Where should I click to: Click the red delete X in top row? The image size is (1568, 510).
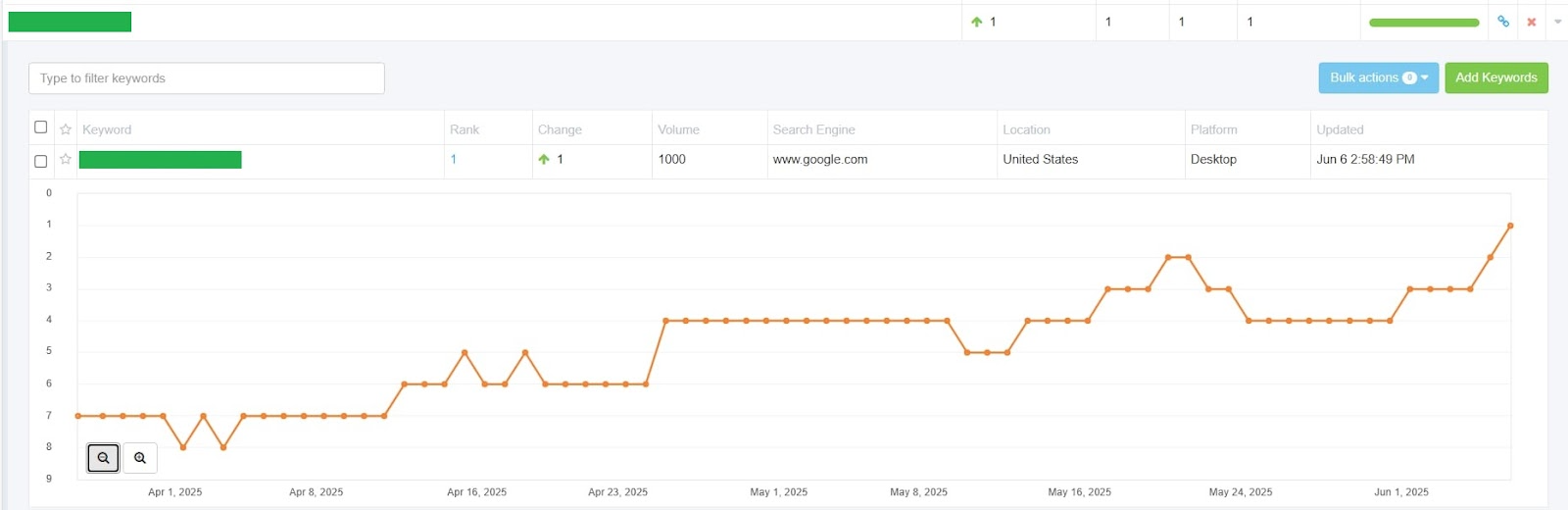(x=1531, y=22)
